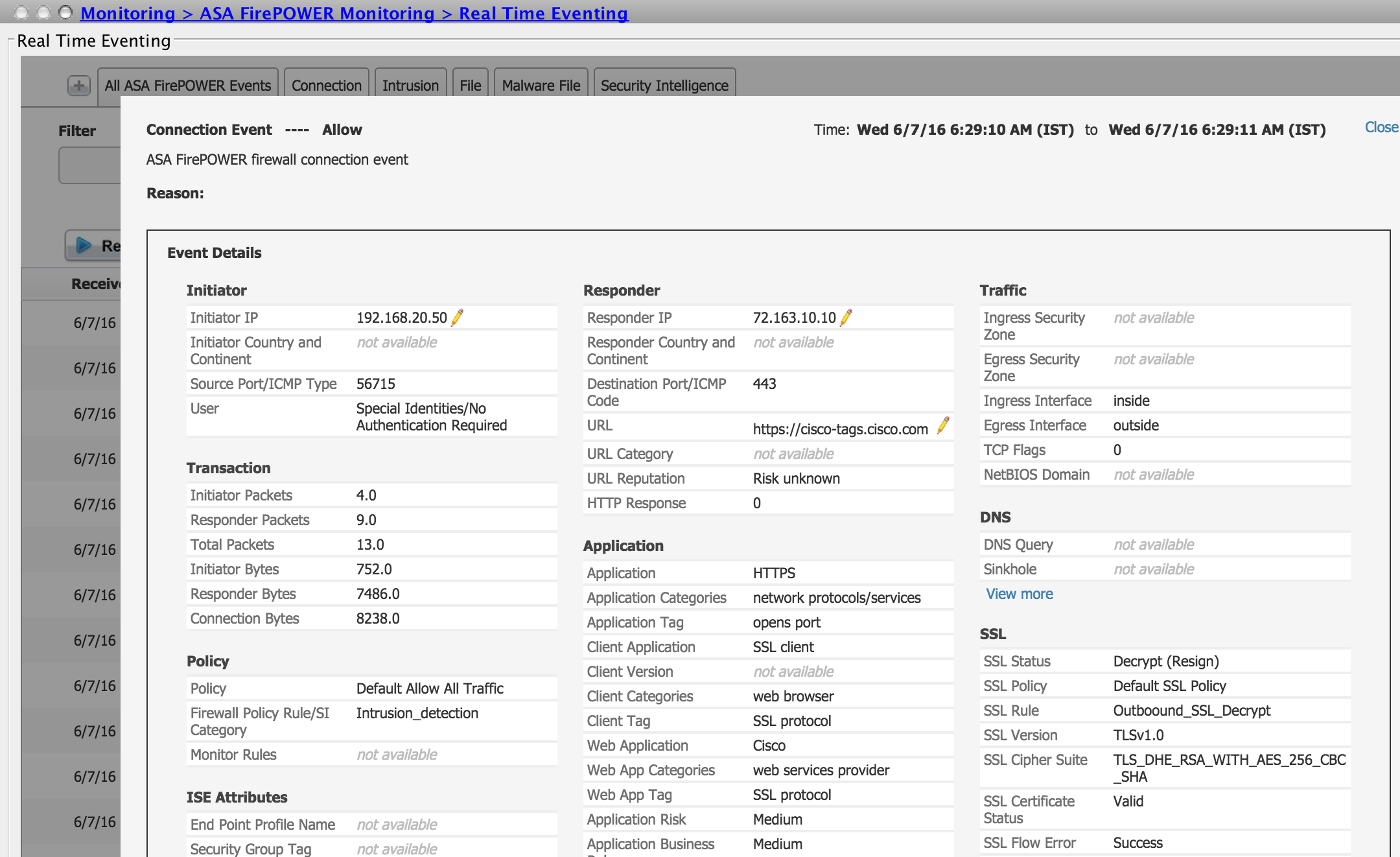Click the pencil icon next to URL

coord(943,425)
